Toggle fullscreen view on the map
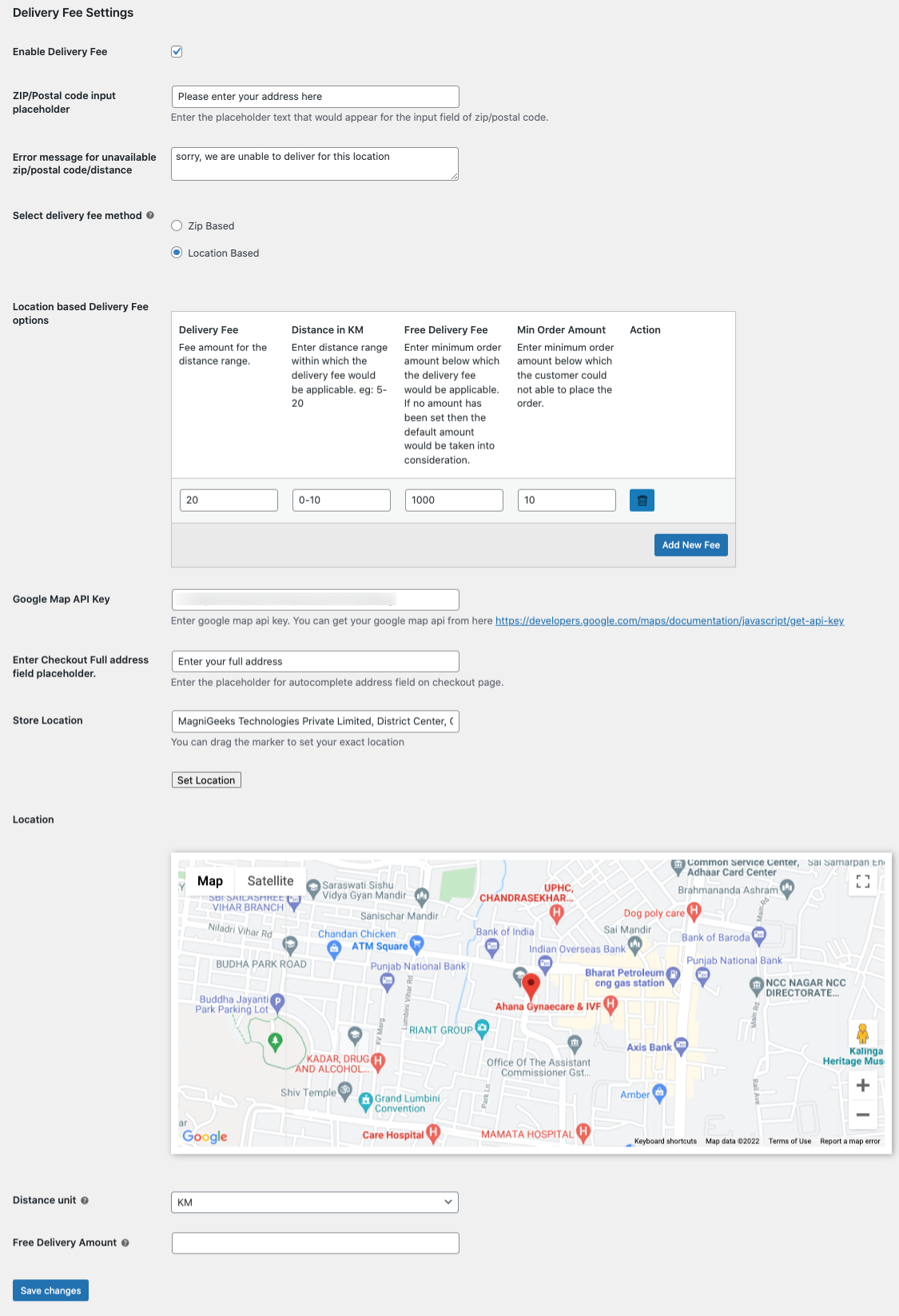This screenshot has width=899, height=1316. click(x=863, y=881)
